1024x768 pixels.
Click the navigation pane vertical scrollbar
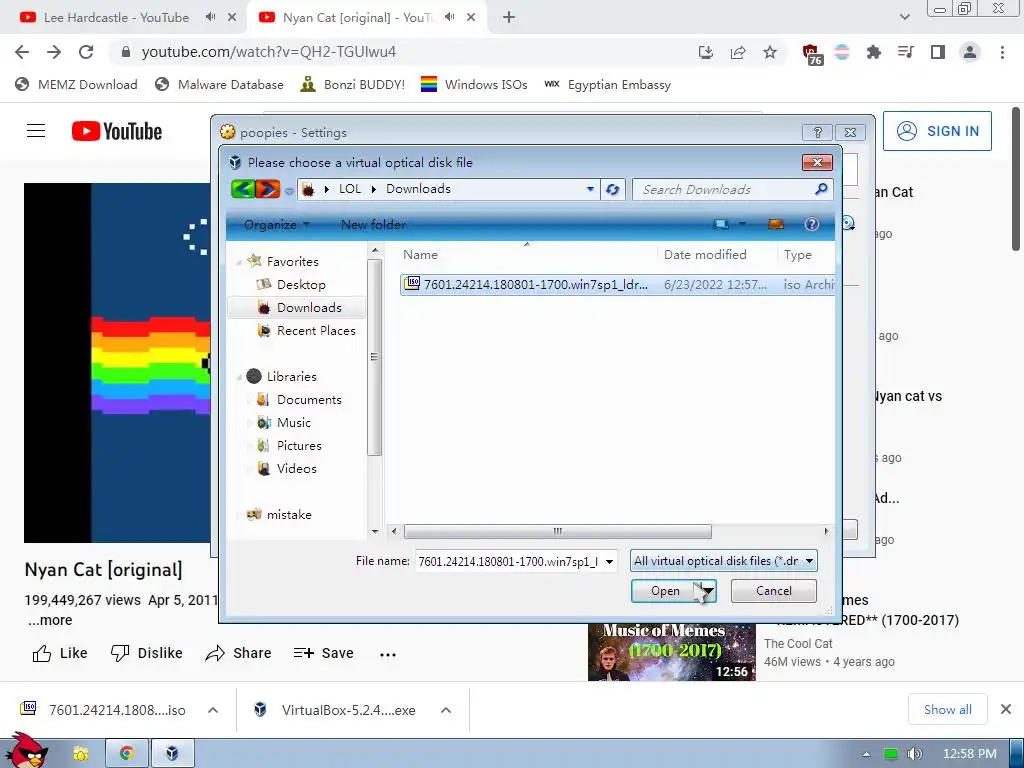[x=374, y=357]
